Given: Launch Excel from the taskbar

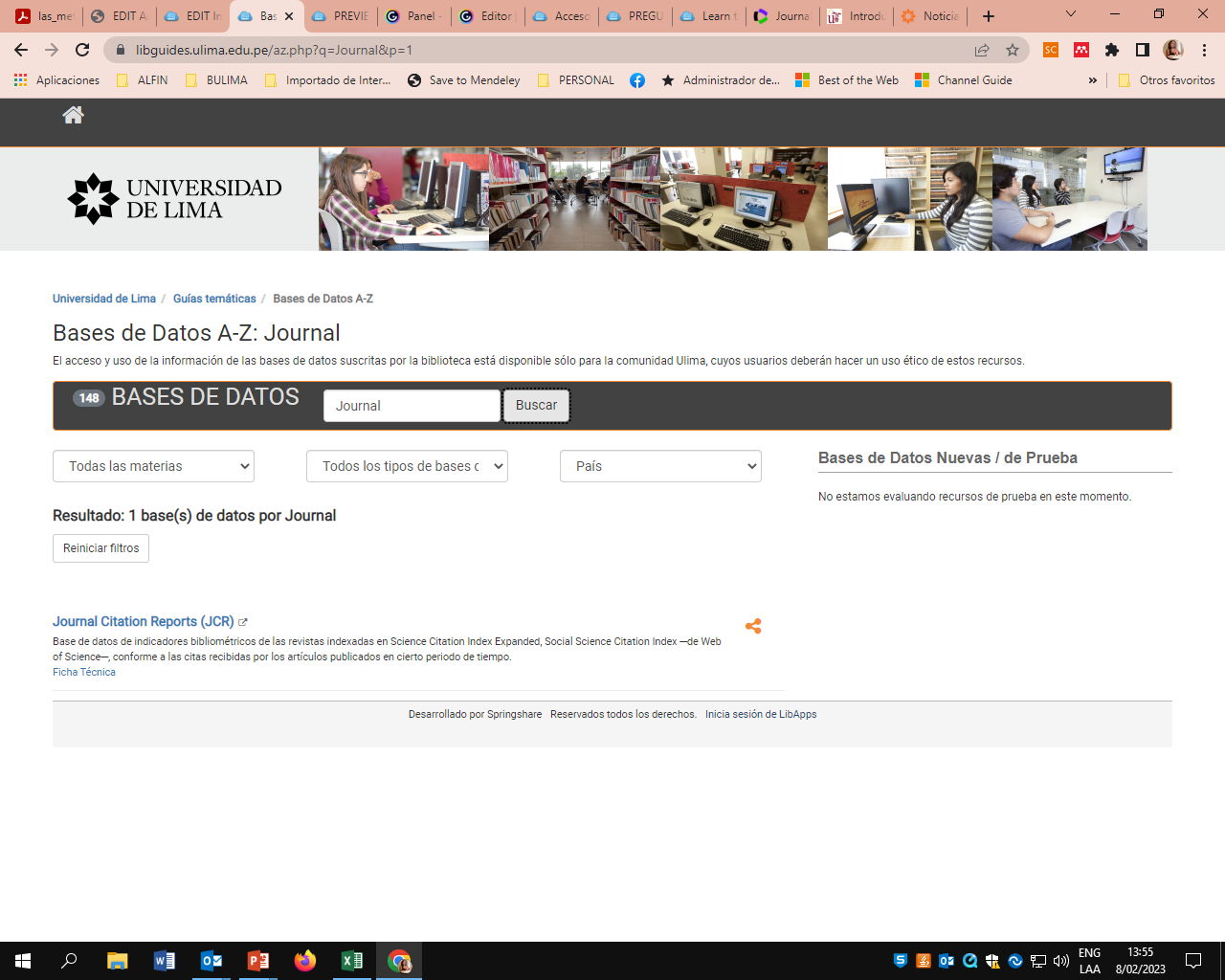Looking at the screenshot, I should [x=352, y=961].
